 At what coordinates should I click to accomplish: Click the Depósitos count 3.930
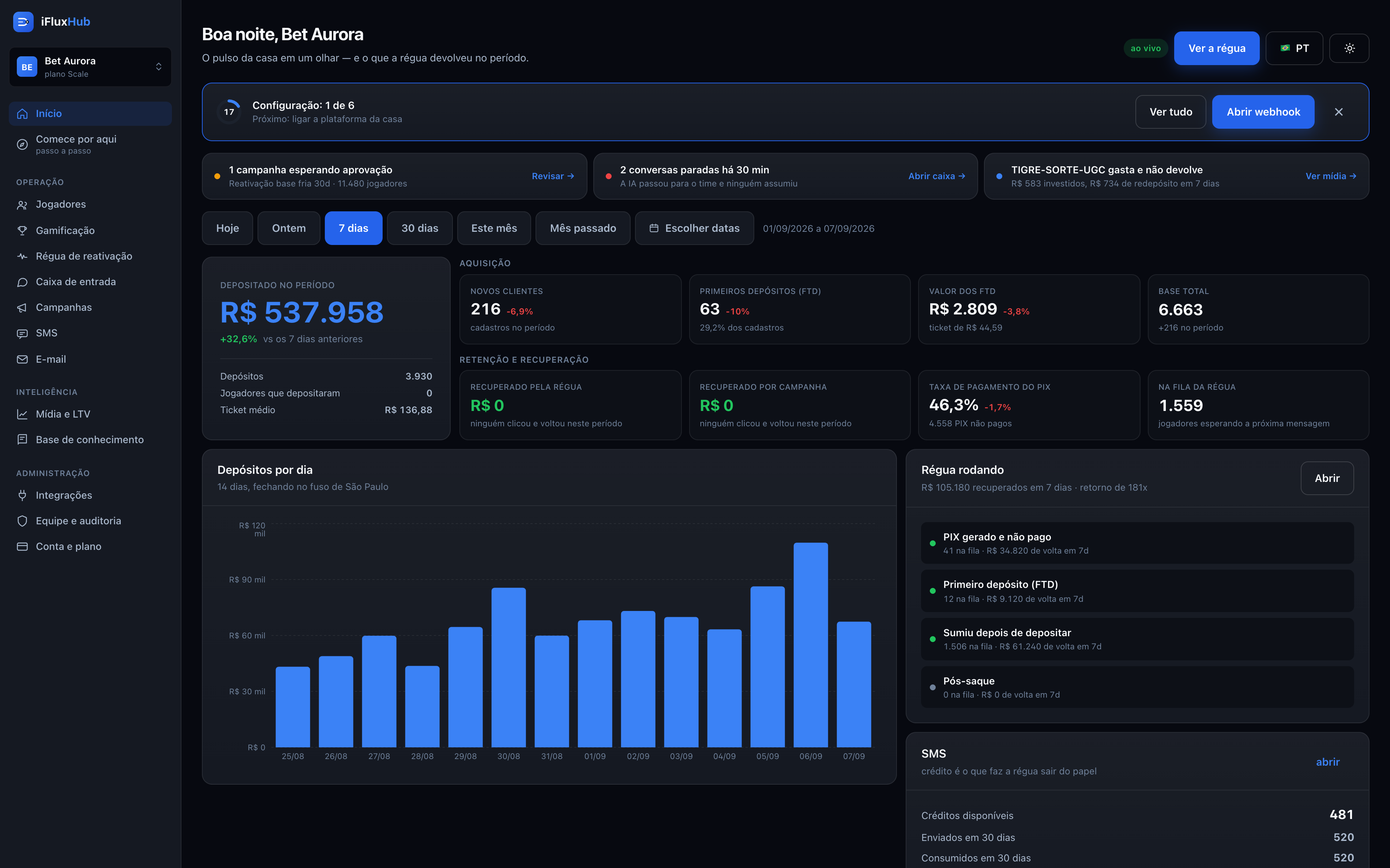tap(418, 377)
